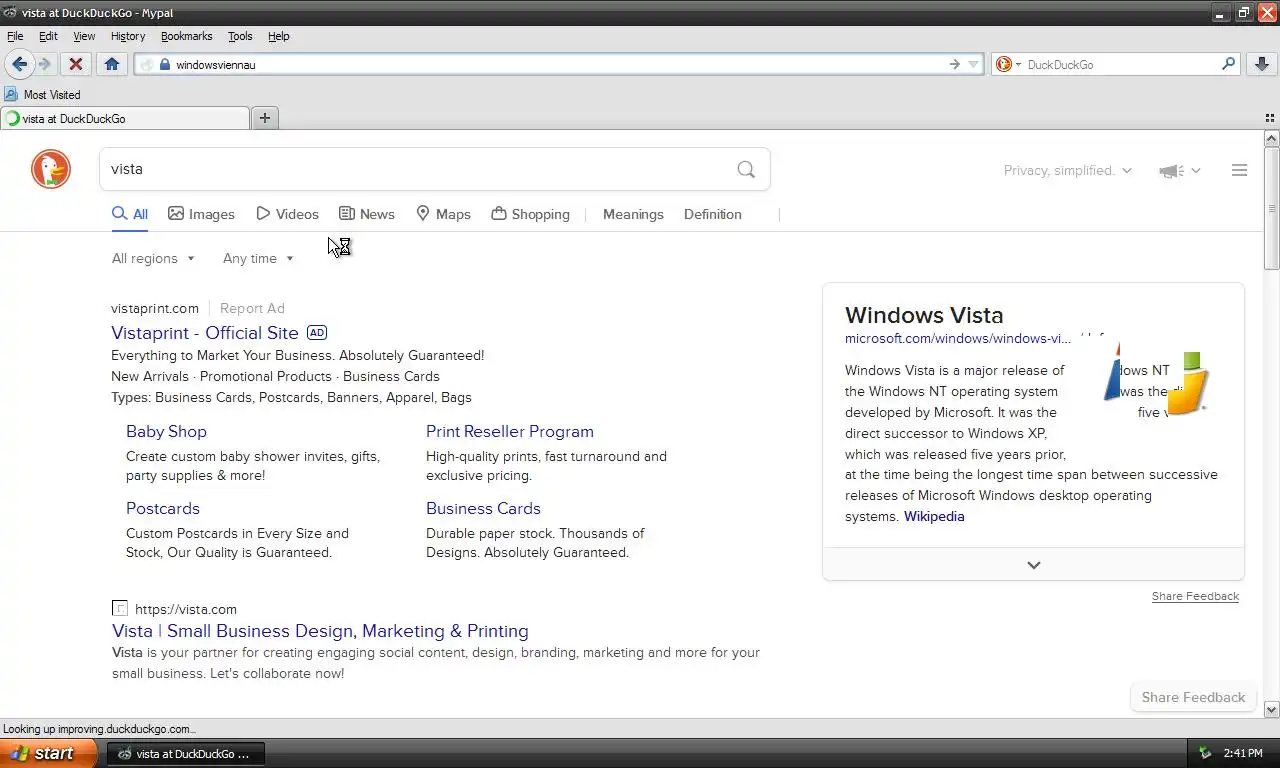1280x768 pixels.
Task: Open the home page via house icon
Action: click(112, 64)
